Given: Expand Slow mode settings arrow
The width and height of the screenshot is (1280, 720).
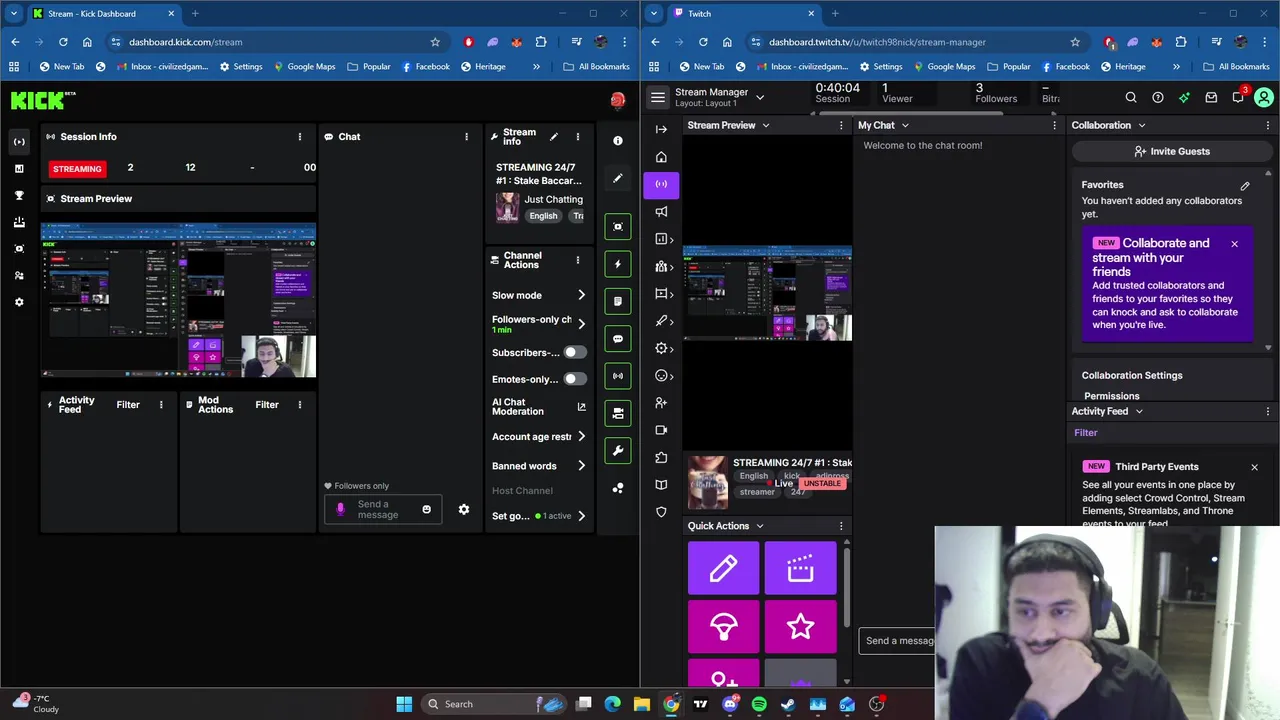Looking at the screenshot, I should tap(581, 295).
